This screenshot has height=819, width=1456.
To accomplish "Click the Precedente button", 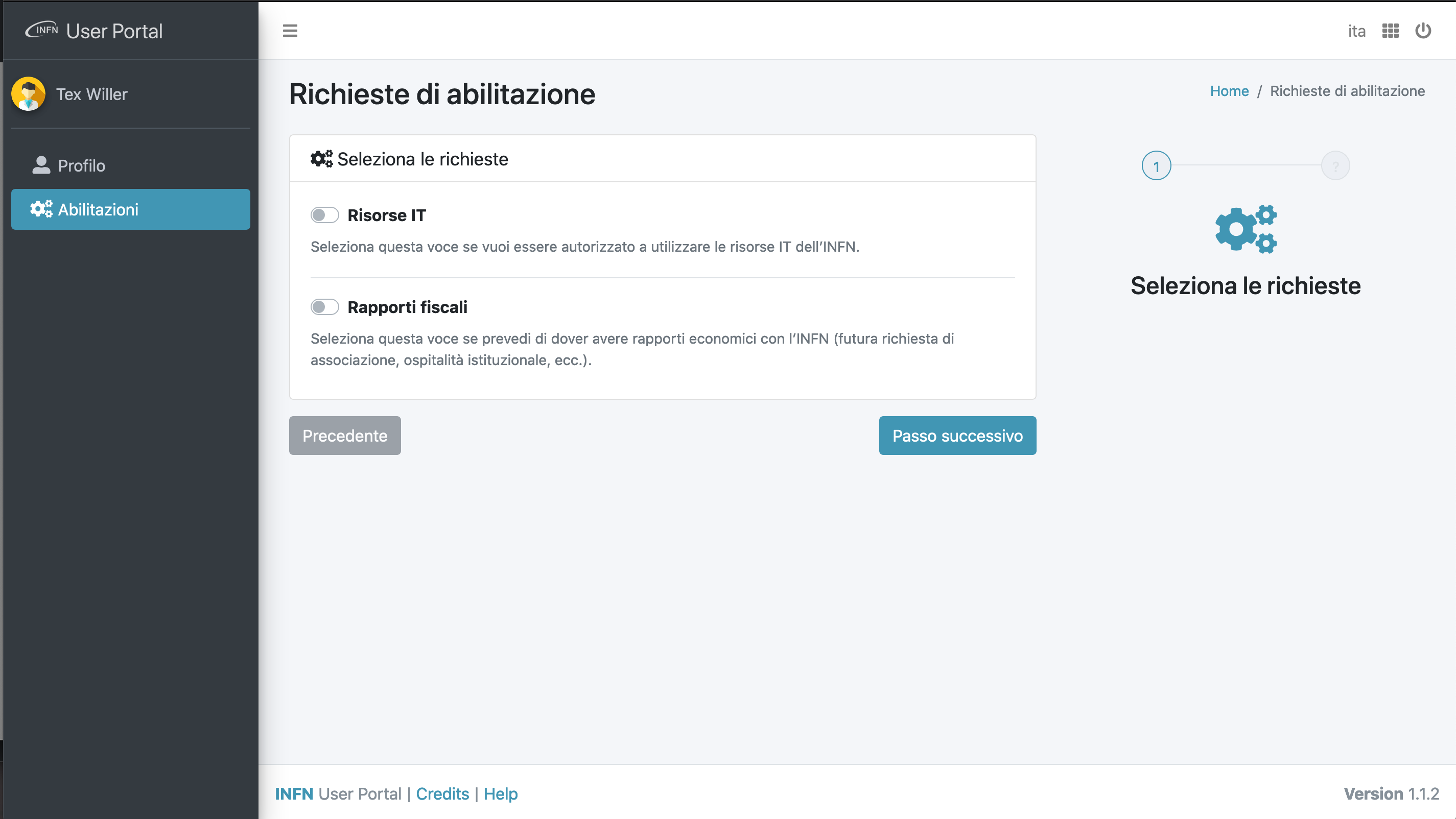I will tap(345, 435).
